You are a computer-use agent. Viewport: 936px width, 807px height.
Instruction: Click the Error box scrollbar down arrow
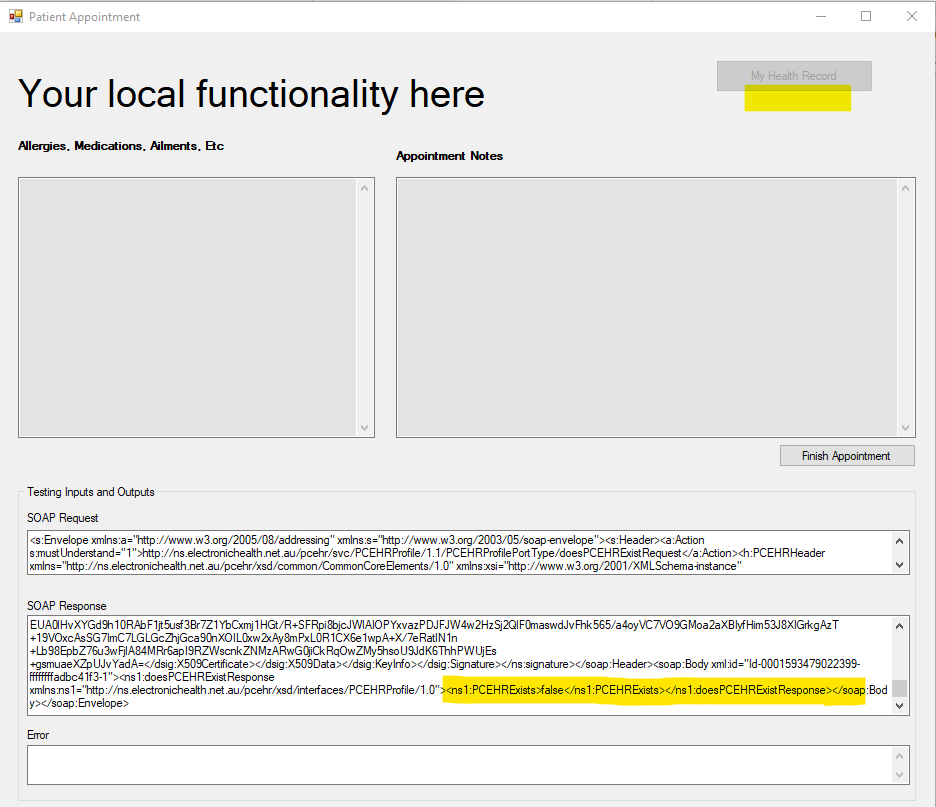pos(900,776)
